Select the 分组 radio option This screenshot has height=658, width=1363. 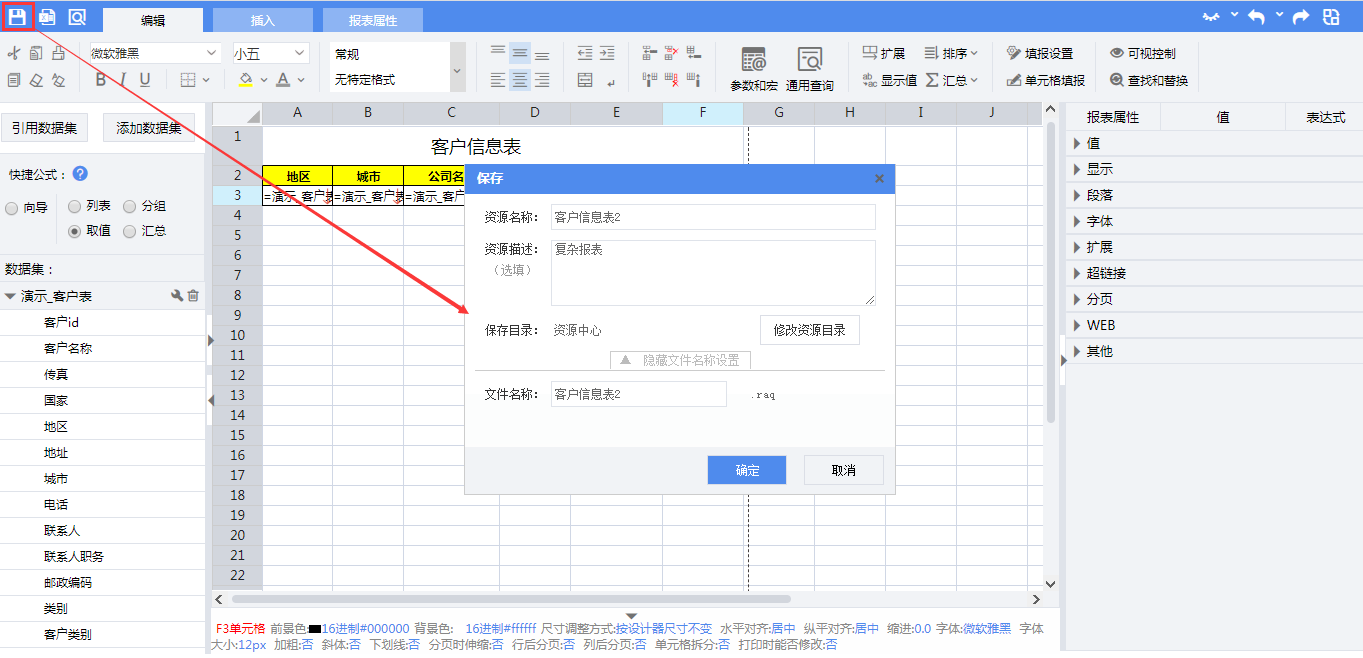[x=130, y=207]
